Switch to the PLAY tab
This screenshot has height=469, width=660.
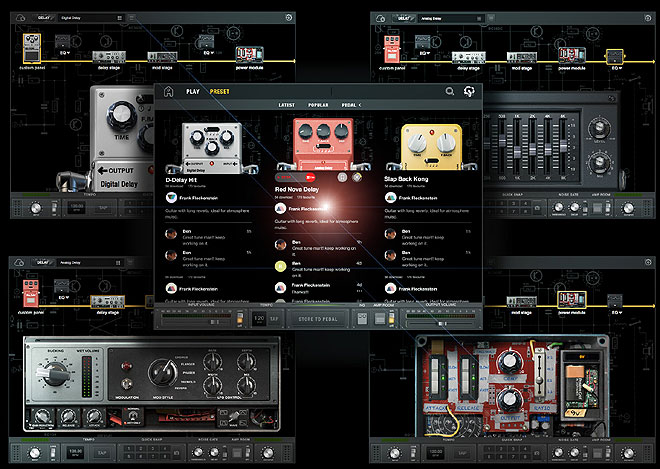(192, 92)
